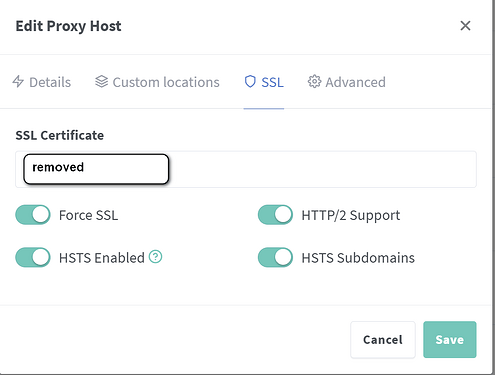
Task: Switch to Custom locations tab
Action: coord(157,82)
